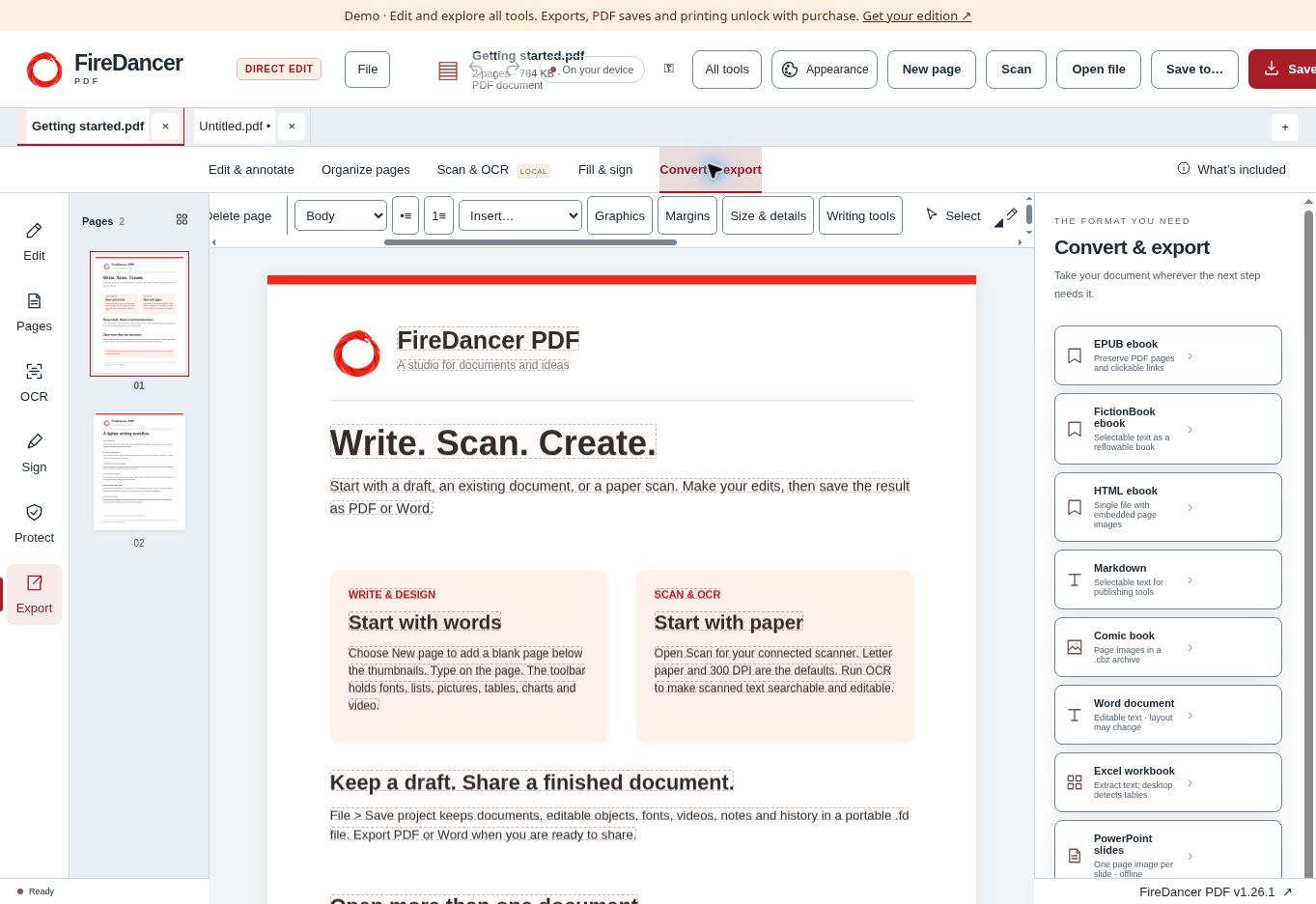Click the toolbar's small vertical scrollbar thumb
Screen dimensions: 1316x904
point(1029,213)
